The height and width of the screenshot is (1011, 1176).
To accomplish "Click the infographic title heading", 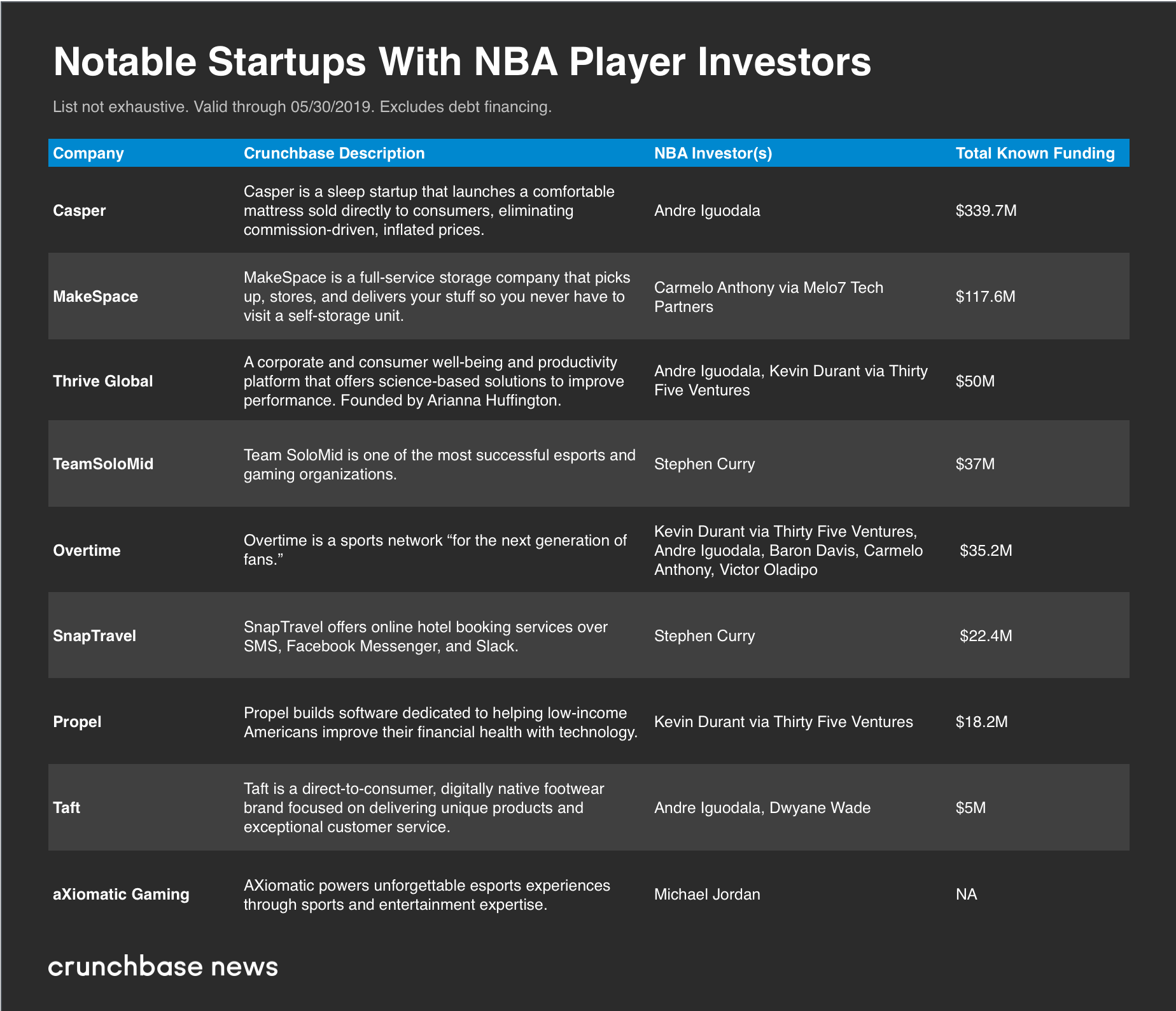I will (462, 62).
